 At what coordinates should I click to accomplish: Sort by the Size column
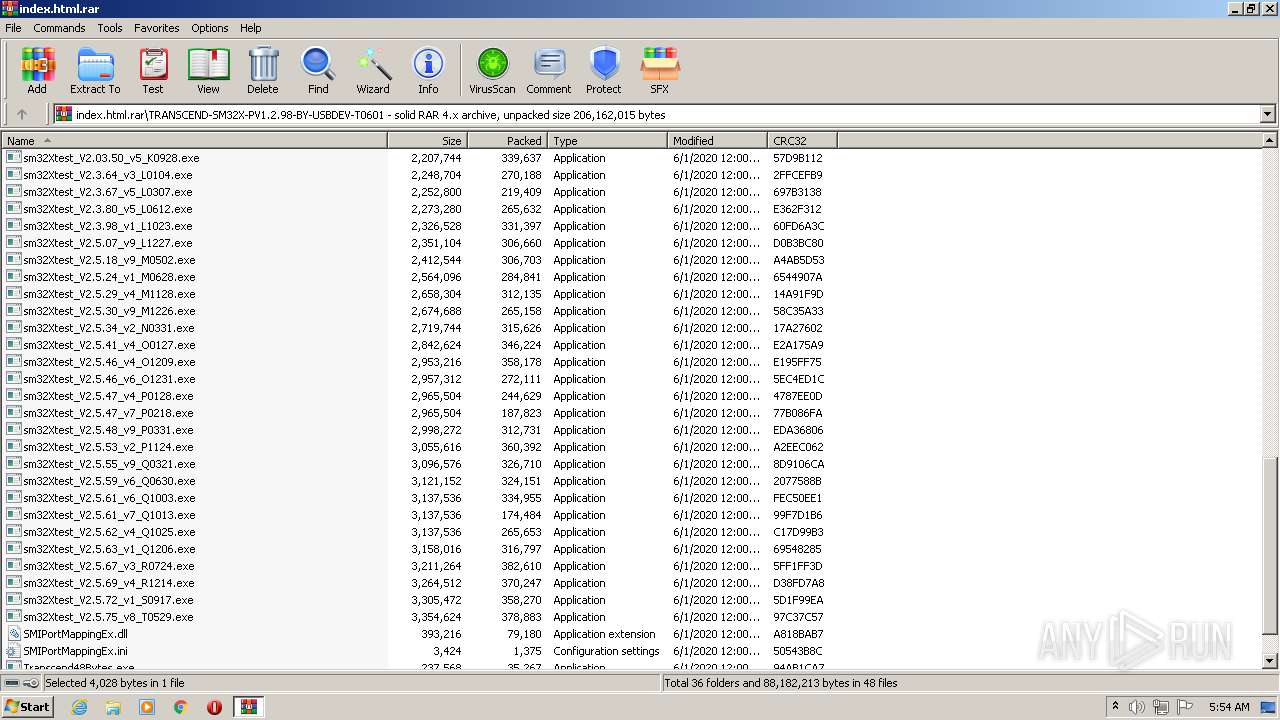427,141
